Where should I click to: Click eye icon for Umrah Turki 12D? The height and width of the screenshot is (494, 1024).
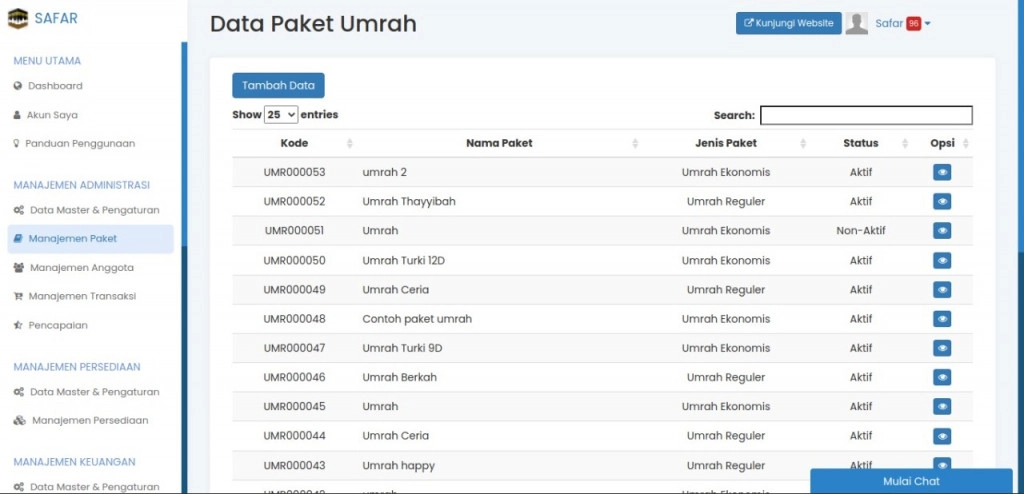pos(941,261)
